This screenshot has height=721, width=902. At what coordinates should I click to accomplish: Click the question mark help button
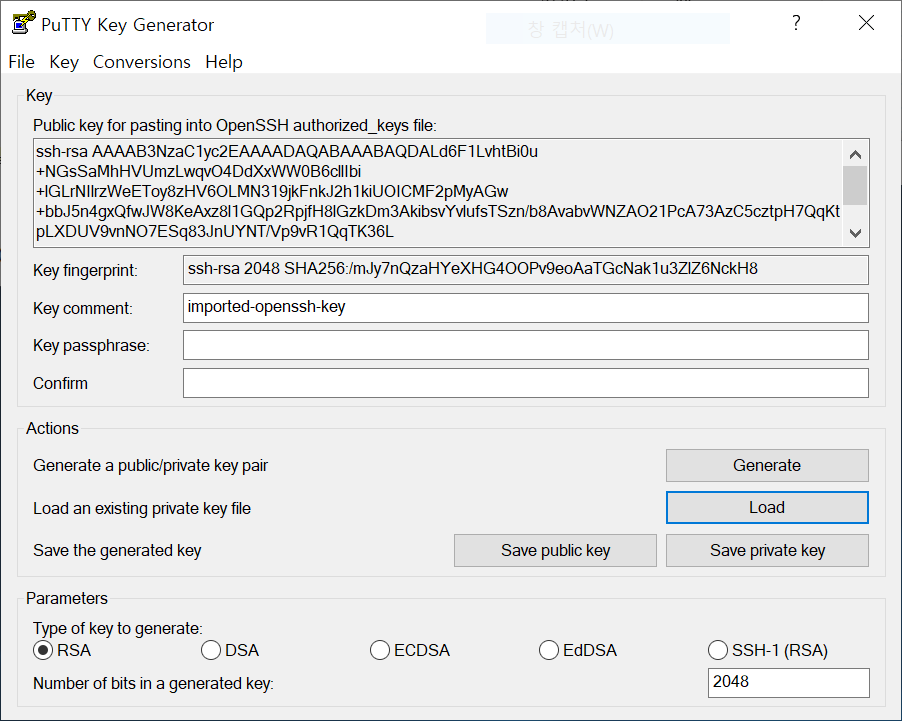point(796,24)
